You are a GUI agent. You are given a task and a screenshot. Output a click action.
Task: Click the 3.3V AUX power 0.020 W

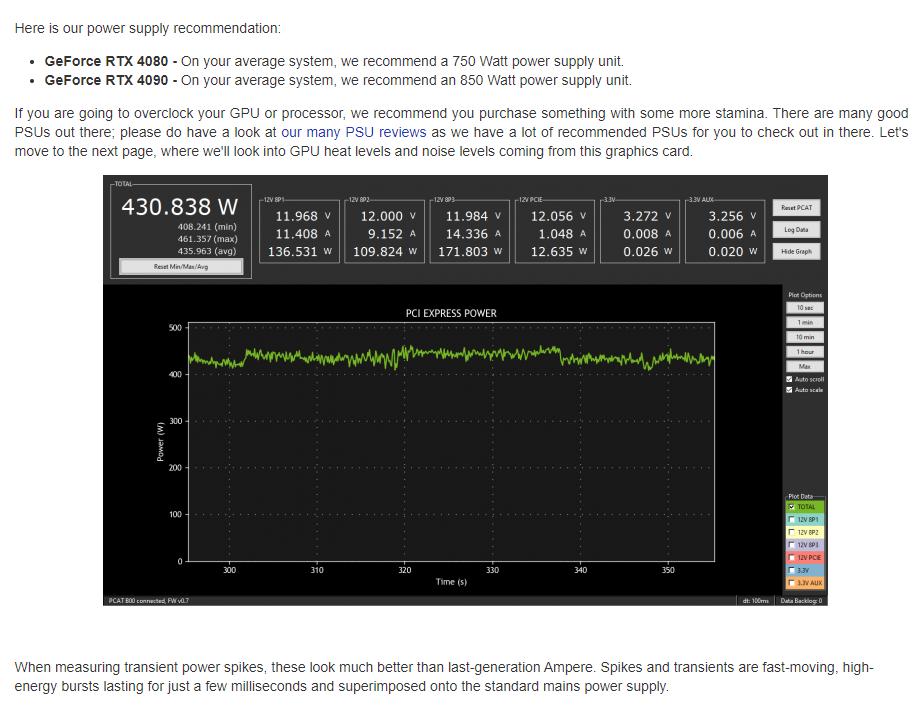[x=732, y=252]
